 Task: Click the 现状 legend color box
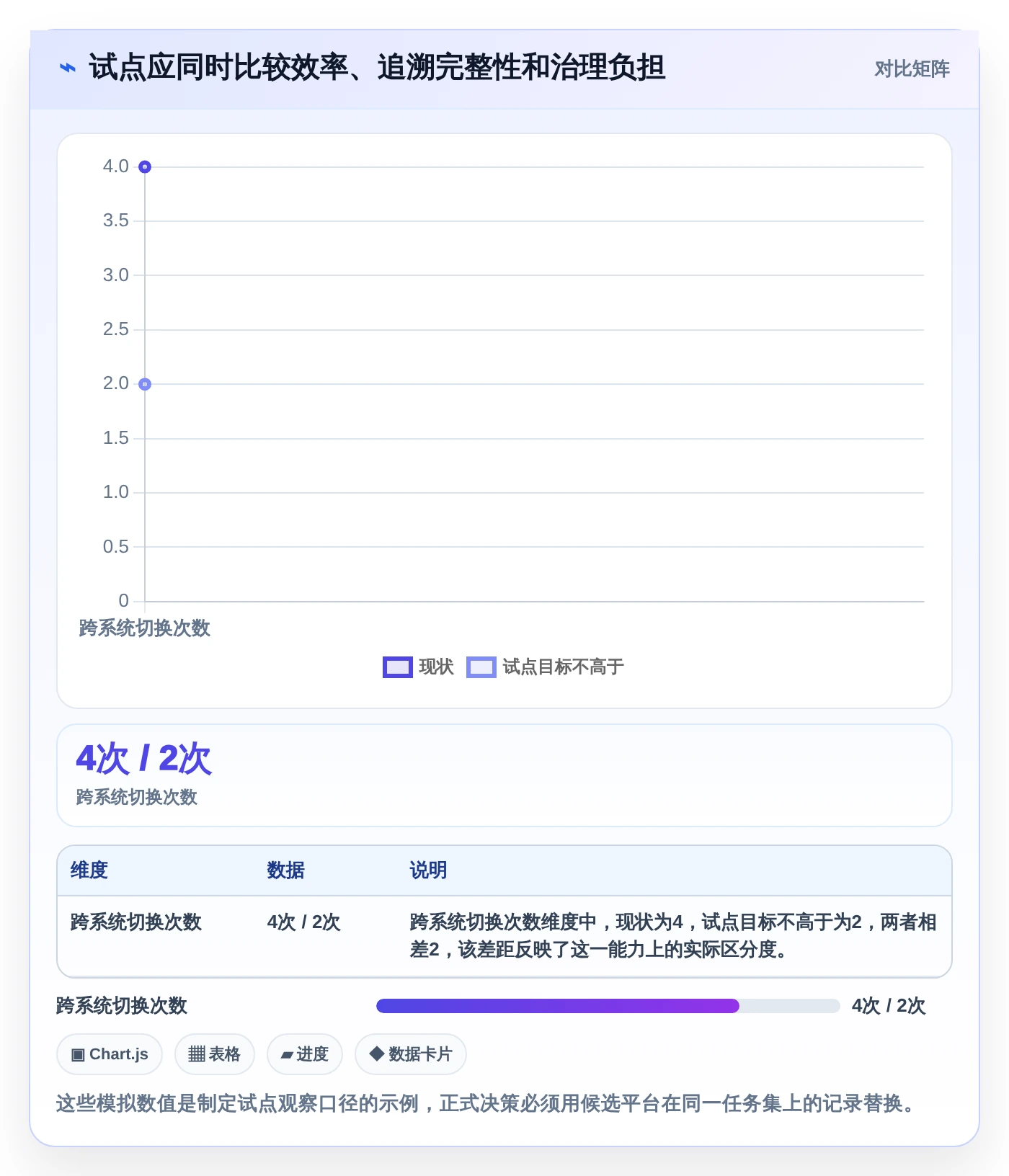point(397,667)
